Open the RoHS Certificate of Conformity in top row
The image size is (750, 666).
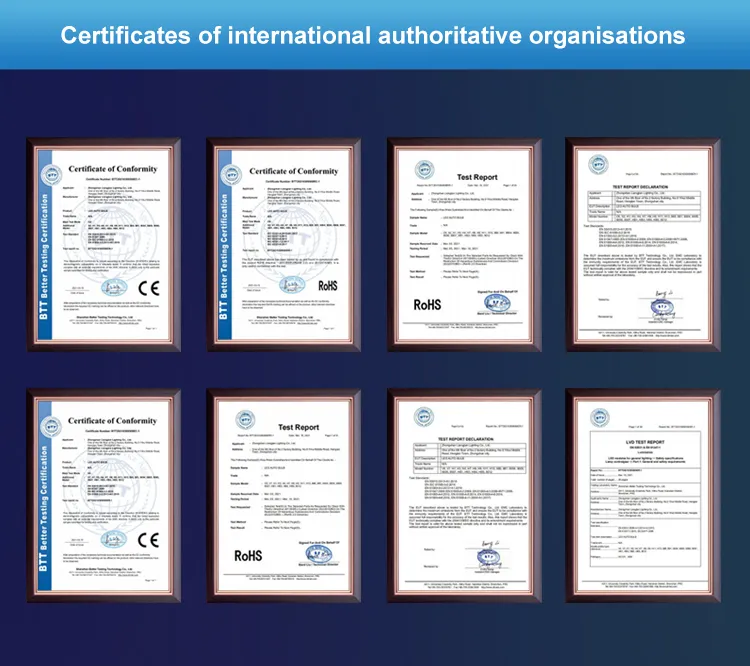coord(284,245)
